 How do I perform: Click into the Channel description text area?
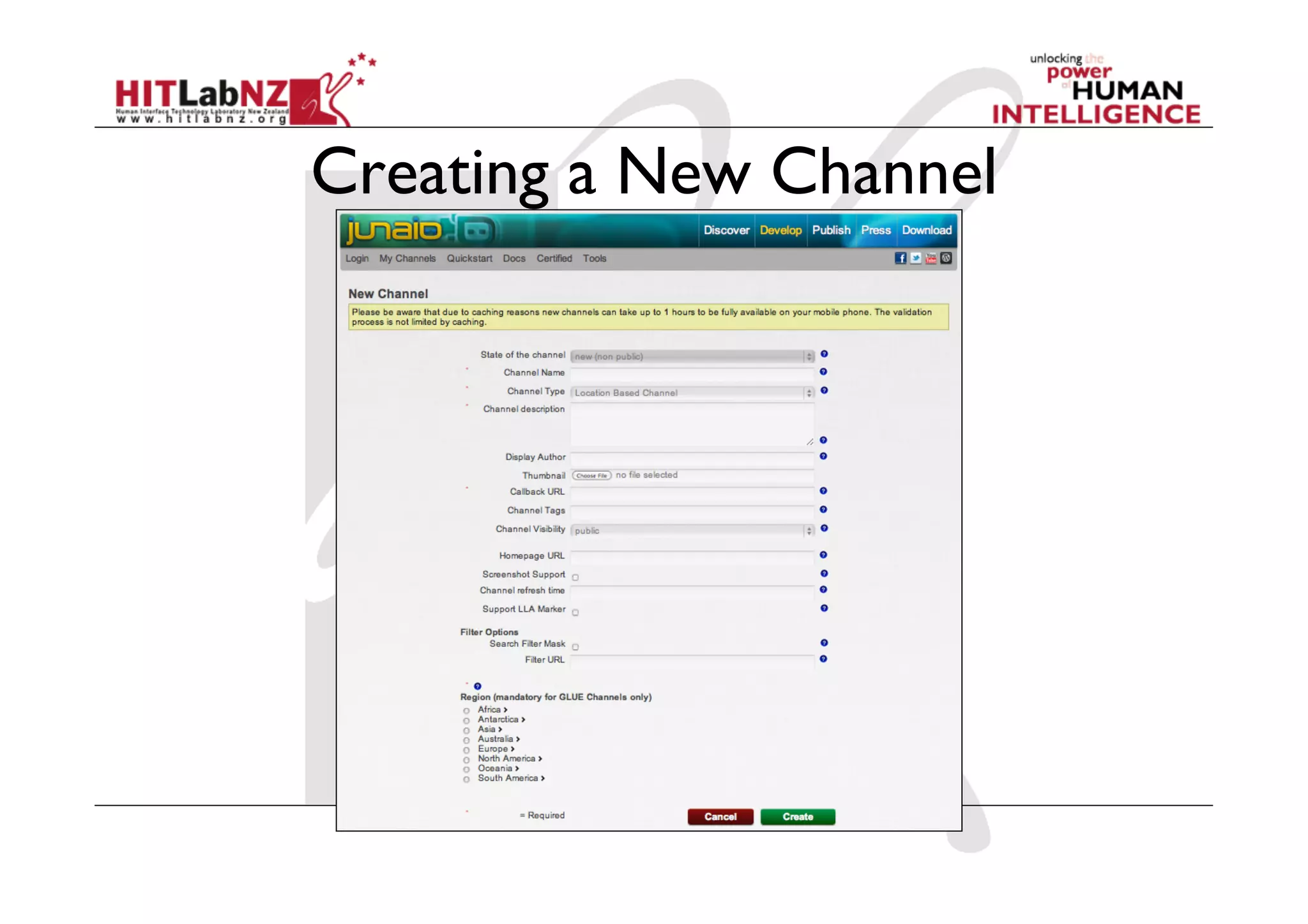tap(692, 424)
